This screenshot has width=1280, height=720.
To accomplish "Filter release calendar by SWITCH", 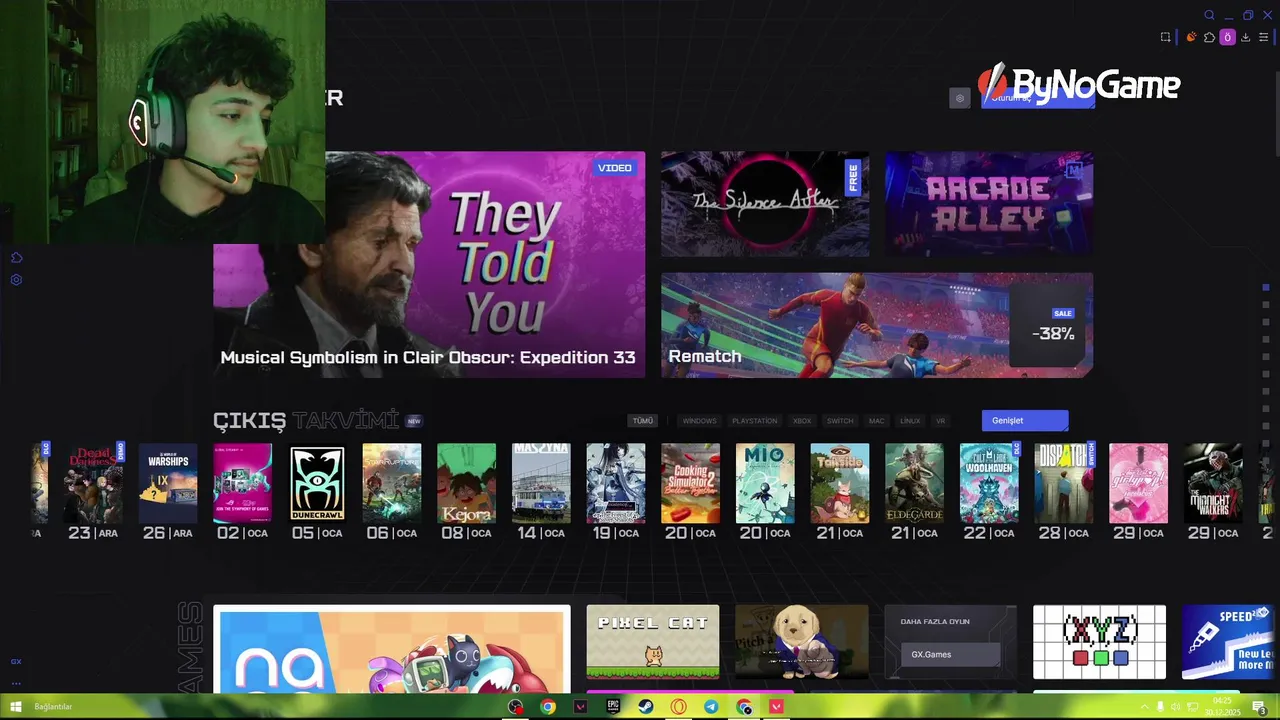I will [x=840, y=421].
